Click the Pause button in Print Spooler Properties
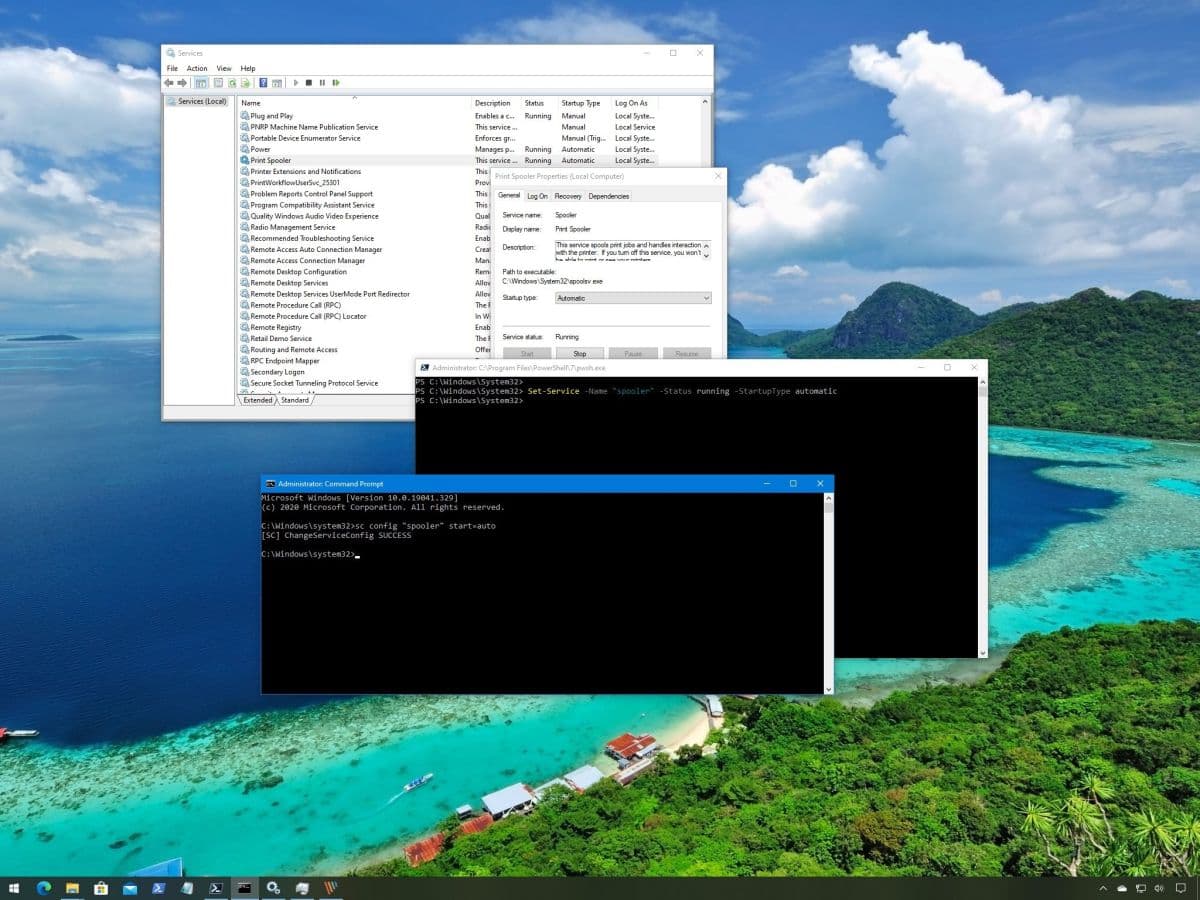Viewport: 1200px width, 900px height. tap(633, 353)
